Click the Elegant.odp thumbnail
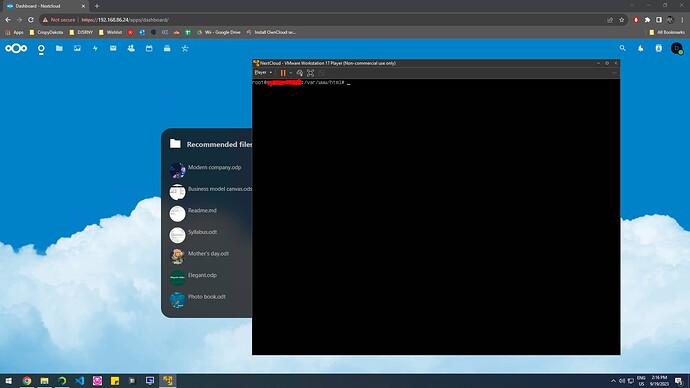The image size is (690, 388). (177, 278)
